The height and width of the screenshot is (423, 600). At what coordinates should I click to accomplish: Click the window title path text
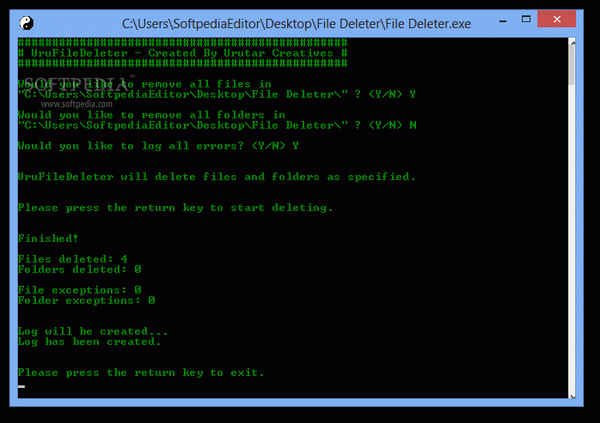pos(296,24)
